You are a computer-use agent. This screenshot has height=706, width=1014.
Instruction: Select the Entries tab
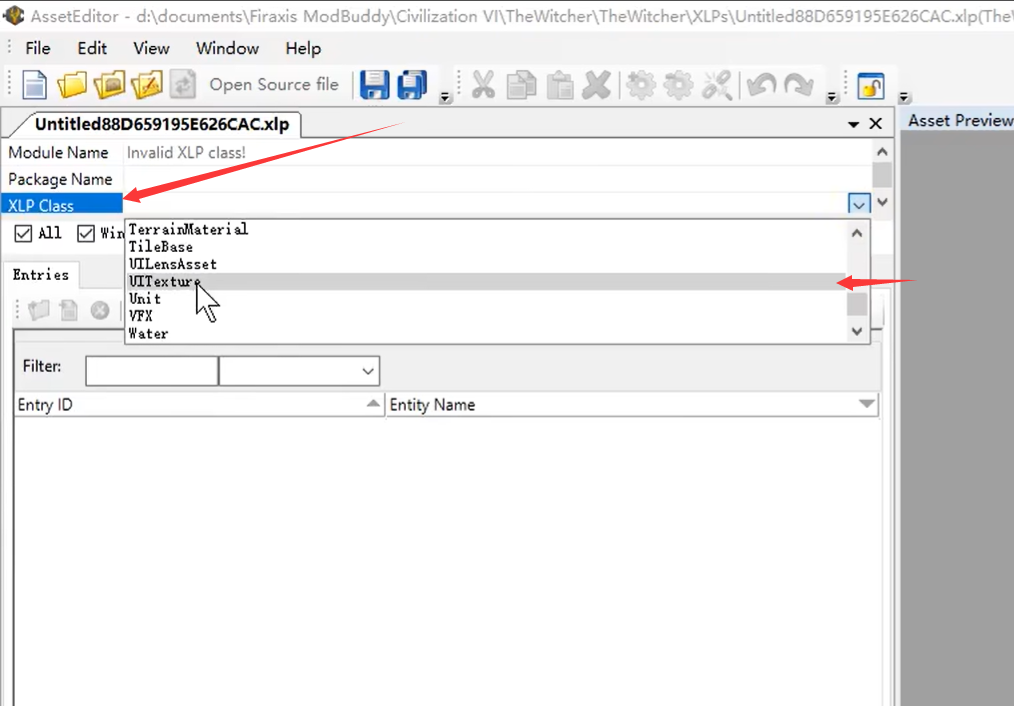coord(41,275)
